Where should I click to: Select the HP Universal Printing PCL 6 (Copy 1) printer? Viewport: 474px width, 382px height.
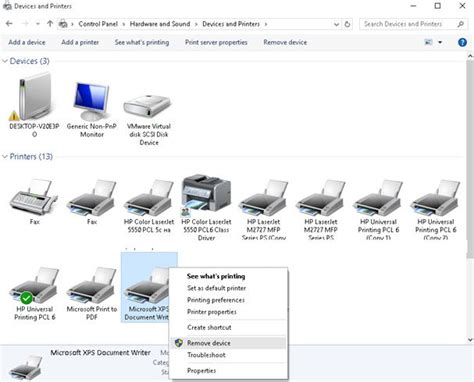click(378, 197)
